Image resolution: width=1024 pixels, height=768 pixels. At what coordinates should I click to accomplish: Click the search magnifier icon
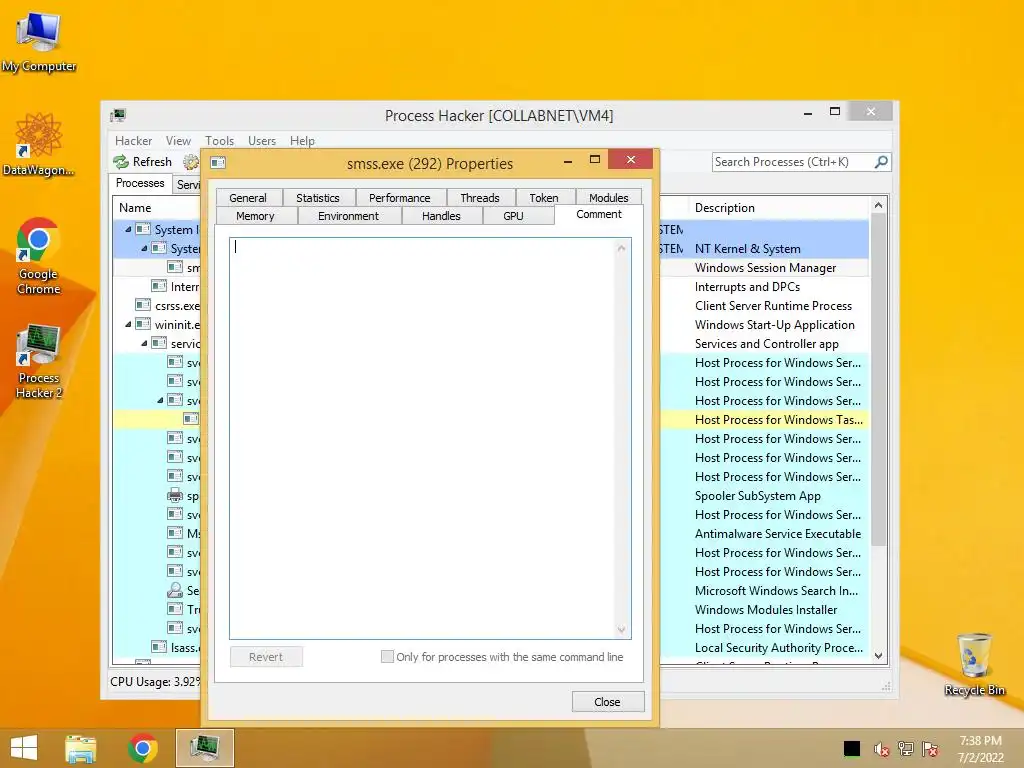coord(881,162)
